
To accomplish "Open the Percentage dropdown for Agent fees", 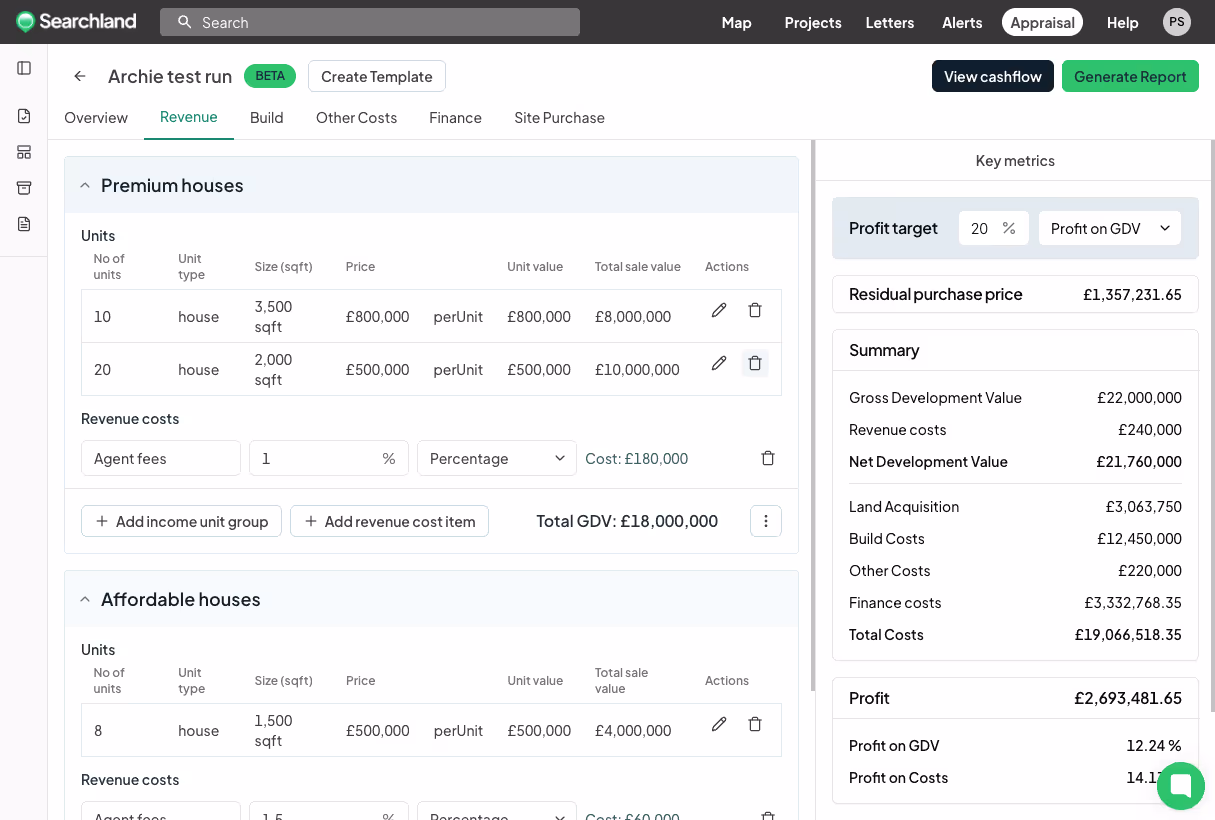I will pyautogui.click(x=496, y=458).
